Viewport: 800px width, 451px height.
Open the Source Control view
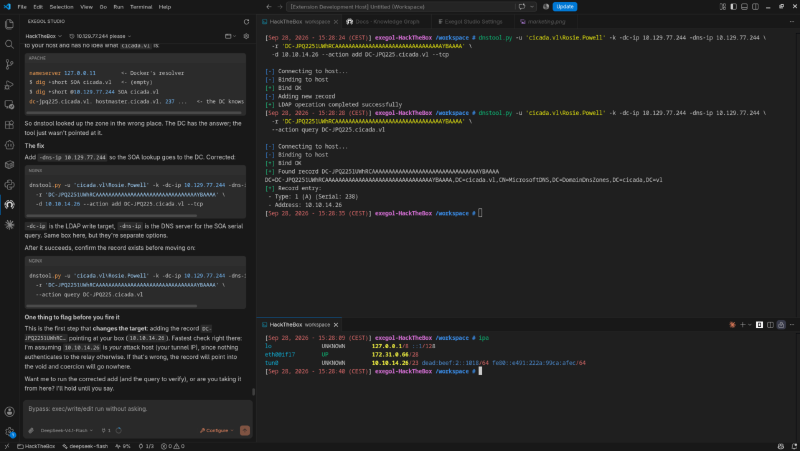(9, 64)
